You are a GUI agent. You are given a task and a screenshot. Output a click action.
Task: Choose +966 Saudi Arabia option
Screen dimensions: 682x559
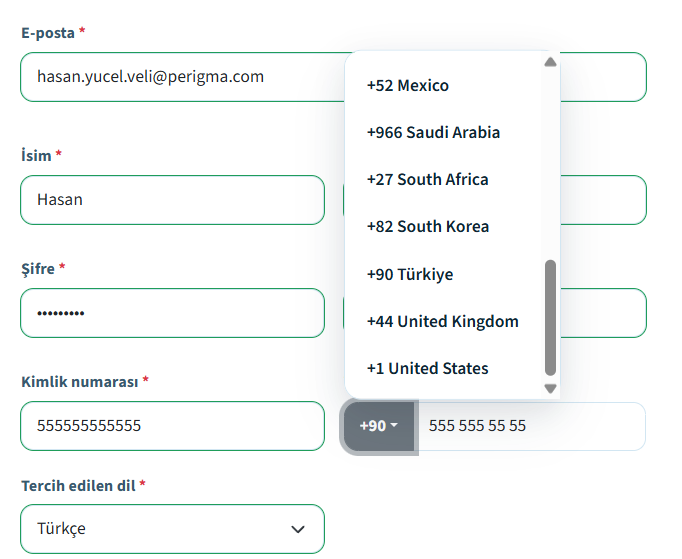[433, 133]
